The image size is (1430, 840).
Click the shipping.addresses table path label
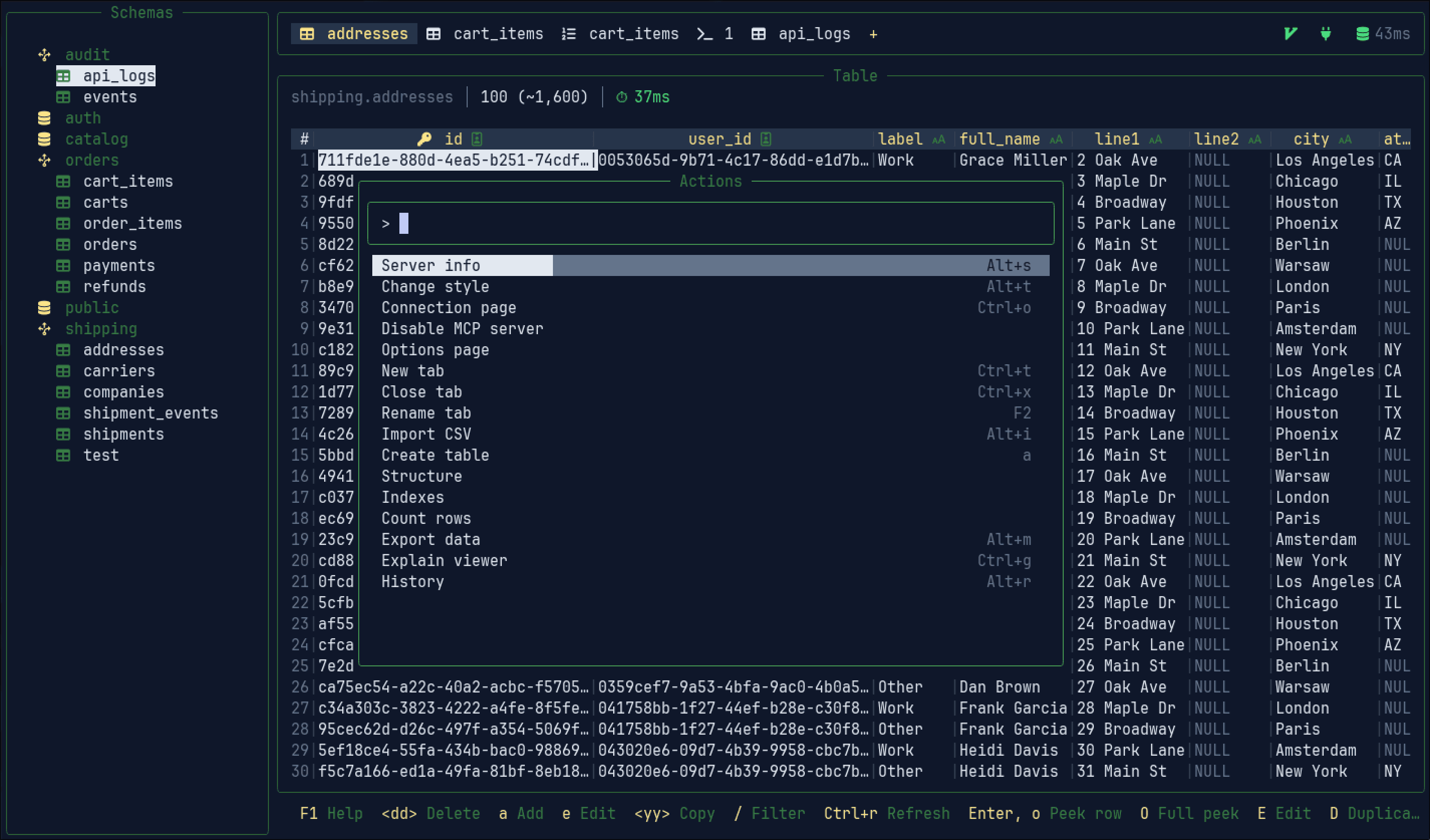(x=372, y=97)
